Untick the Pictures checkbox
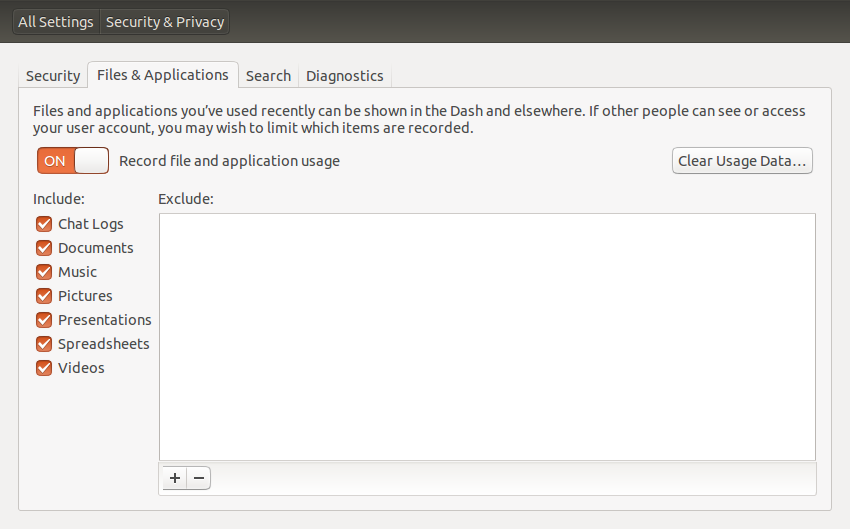 (x=44, y=296)
